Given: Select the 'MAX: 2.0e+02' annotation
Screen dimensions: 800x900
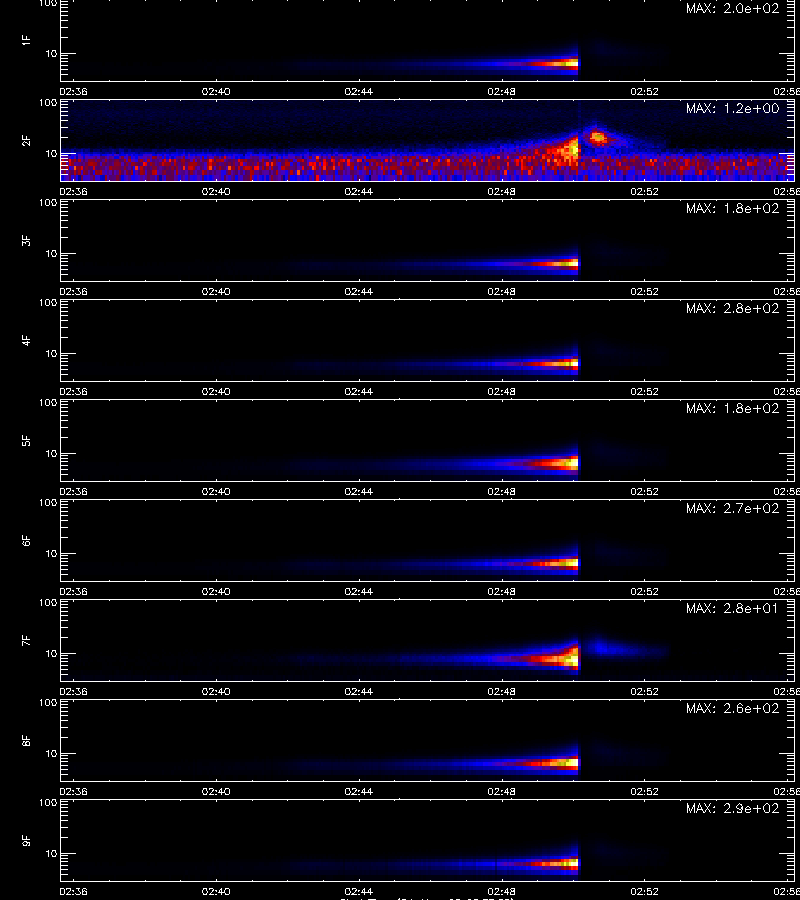Looking at the screenshot, I should (732, 9).
